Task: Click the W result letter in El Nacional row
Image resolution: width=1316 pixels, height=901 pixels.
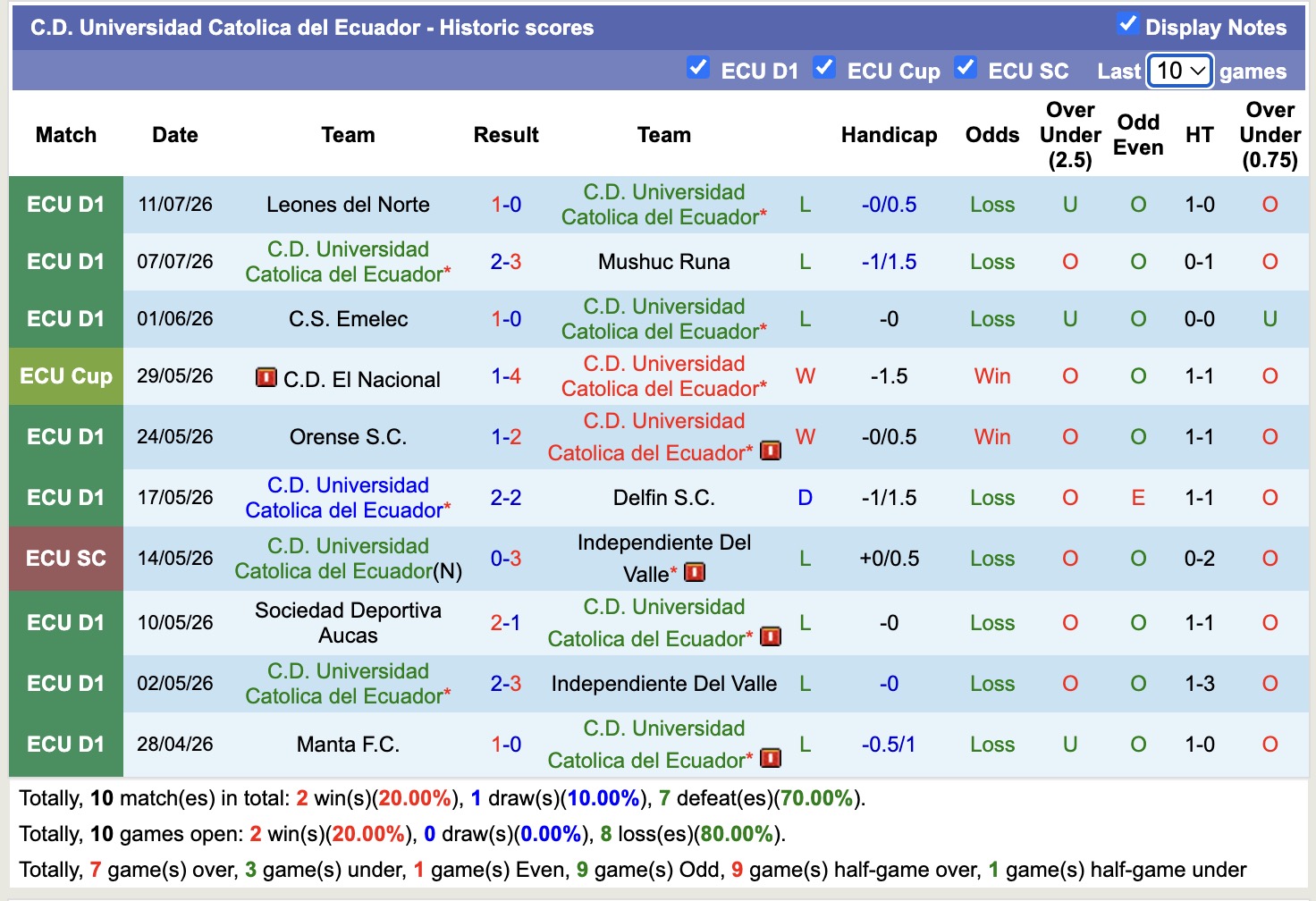Action: (805, 376)
